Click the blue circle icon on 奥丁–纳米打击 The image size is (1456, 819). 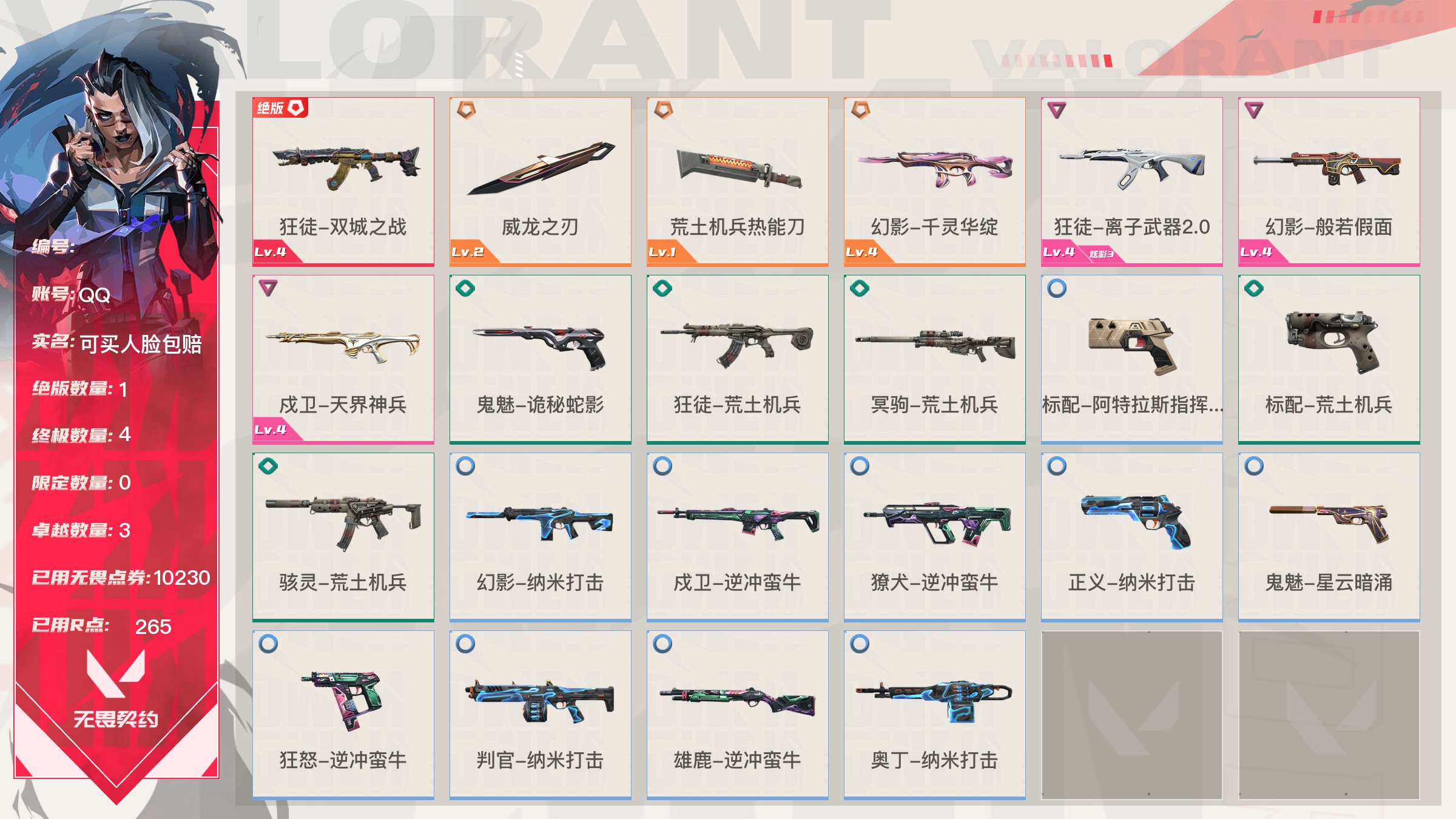pos(860,644)
